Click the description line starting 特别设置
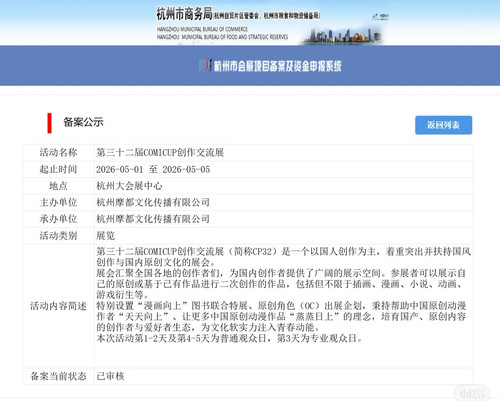Viewport: 500px width, 401px height. [x=281, y=306]
